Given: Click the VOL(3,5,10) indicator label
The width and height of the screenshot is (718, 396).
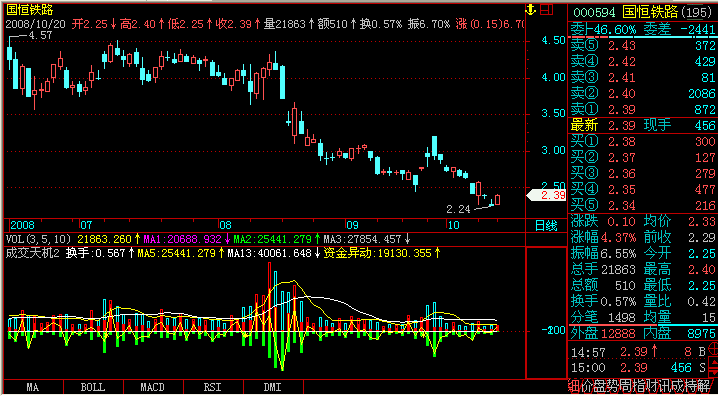Looking at the screenshot, I should point(39,239).
